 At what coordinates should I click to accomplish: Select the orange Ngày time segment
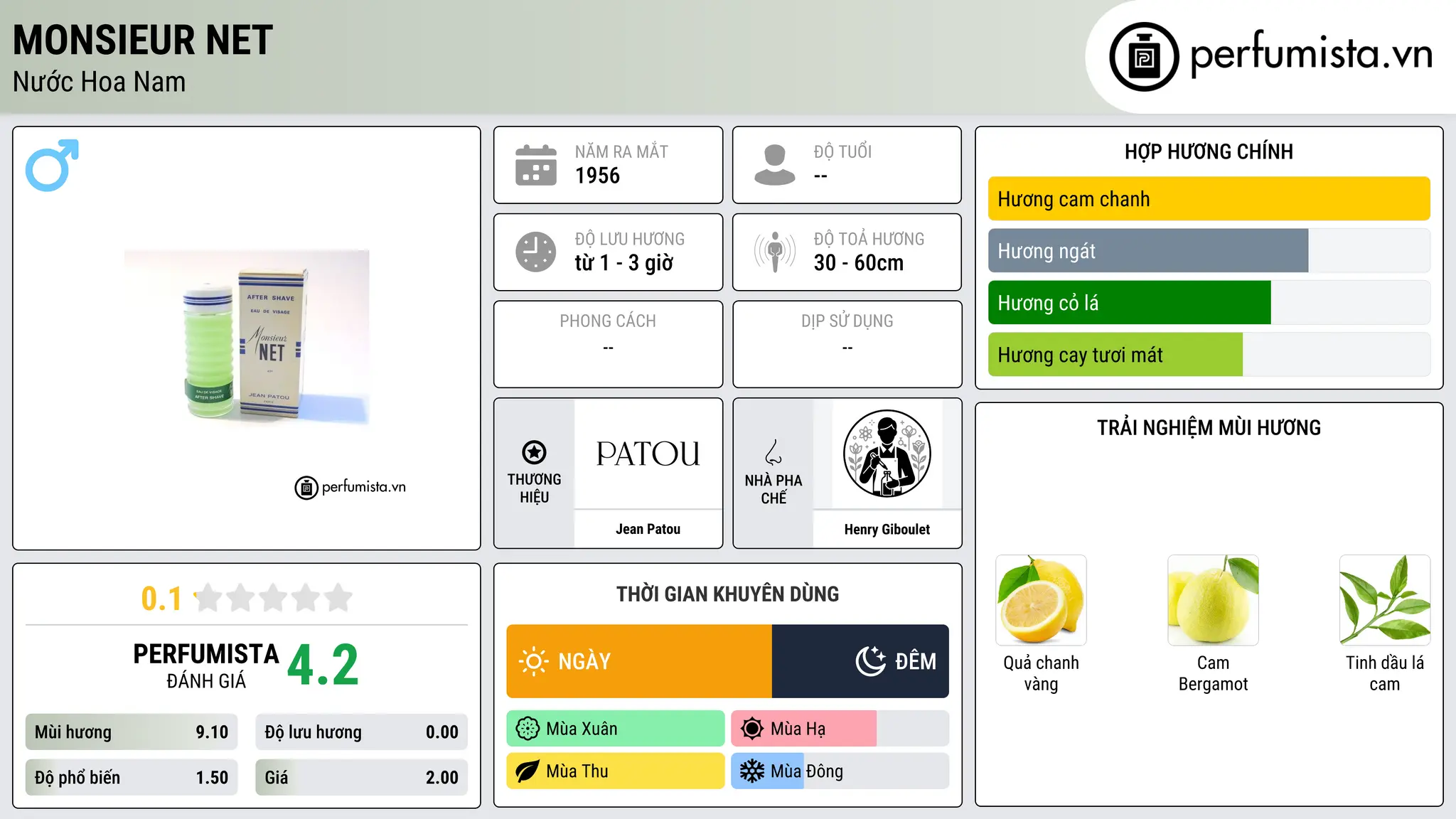pos(639,661)
